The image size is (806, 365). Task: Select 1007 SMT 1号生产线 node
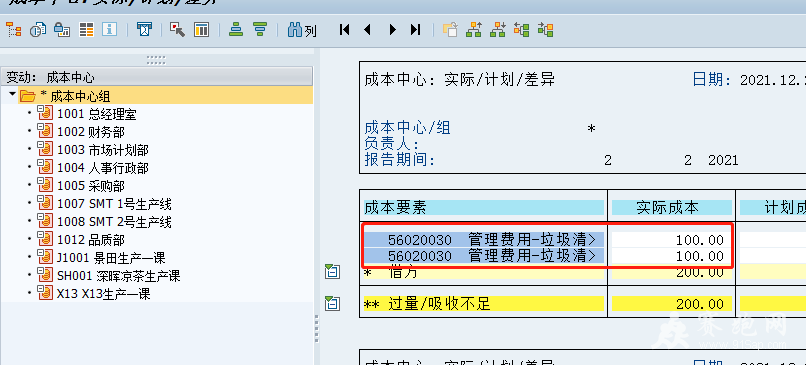pos(114,204)
